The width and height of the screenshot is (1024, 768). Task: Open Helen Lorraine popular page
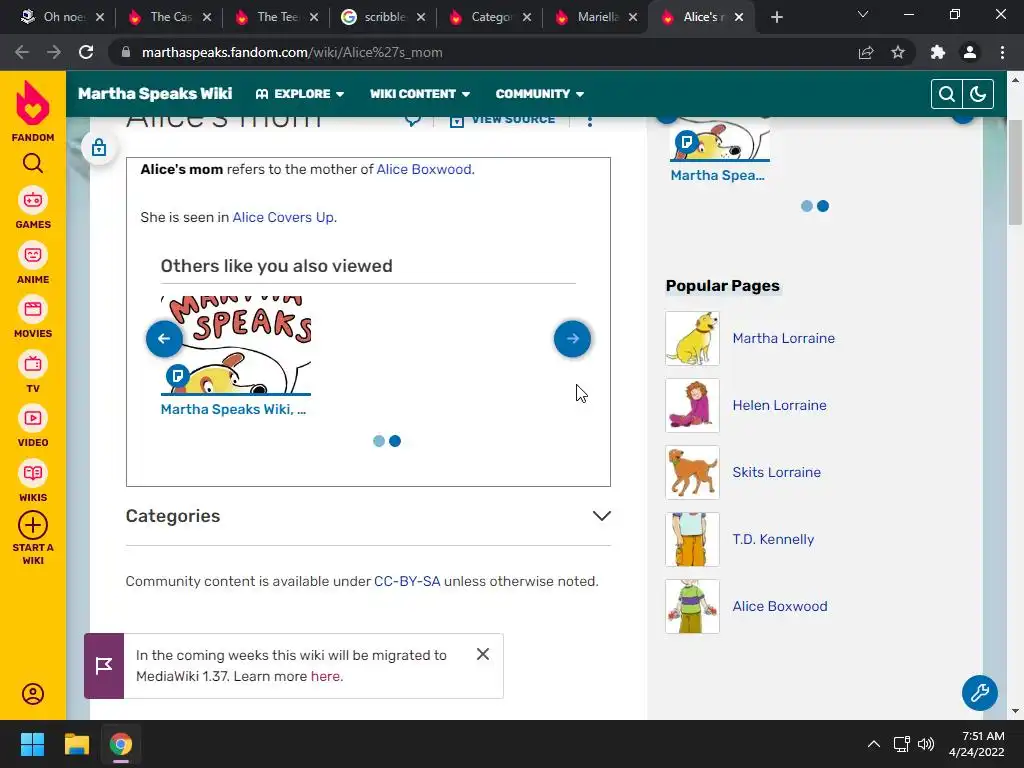click(779, 405)
